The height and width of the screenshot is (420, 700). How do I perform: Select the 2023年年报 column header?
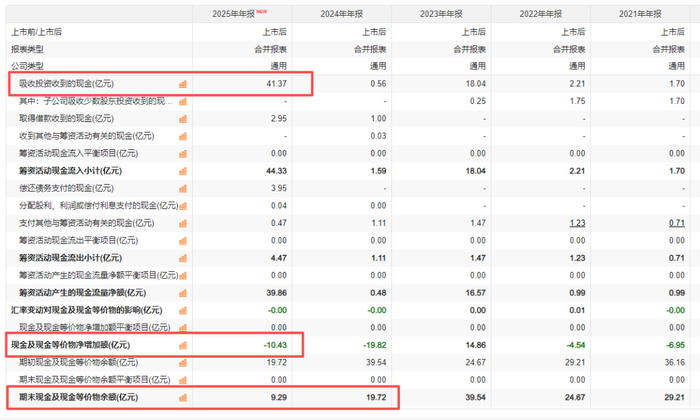coord(441,14)
